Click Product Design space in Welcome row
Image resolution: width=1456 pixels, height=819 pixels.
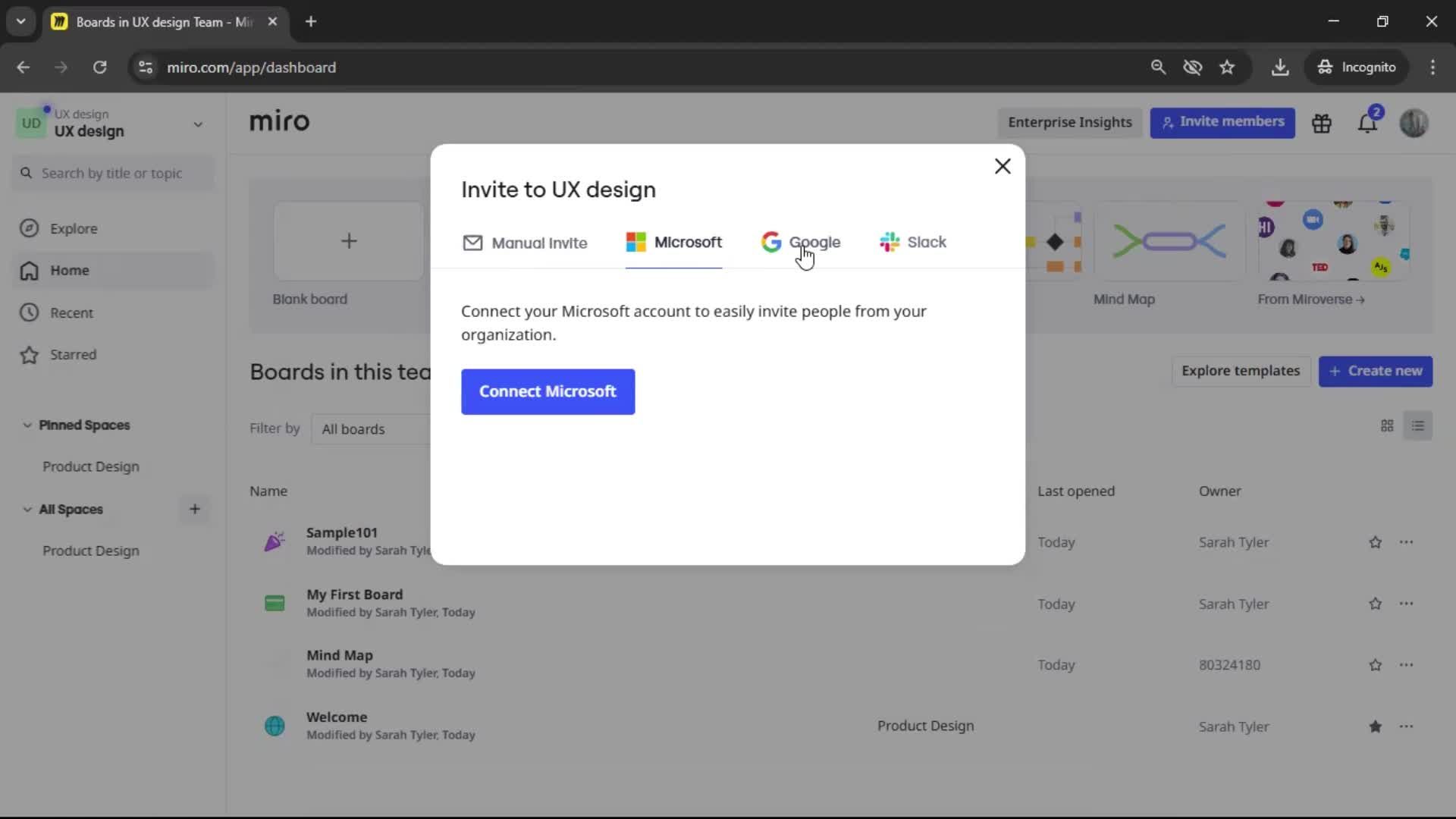(925, 726)
